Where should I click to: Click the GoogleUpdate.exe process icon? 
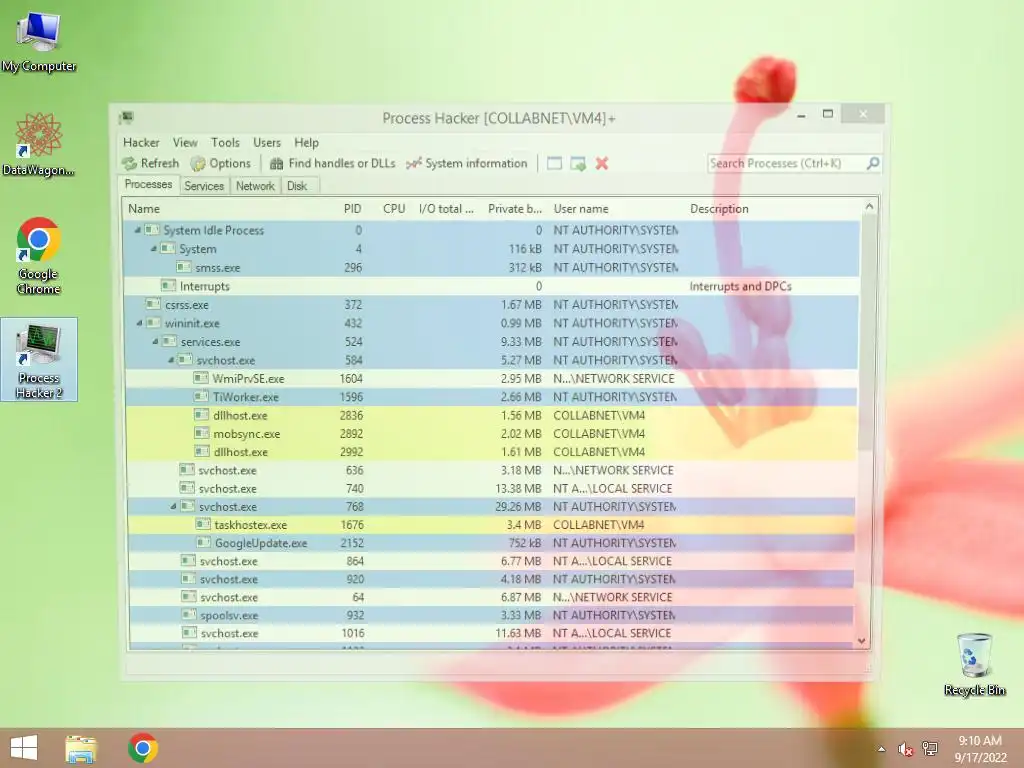(x=203, y=543)
